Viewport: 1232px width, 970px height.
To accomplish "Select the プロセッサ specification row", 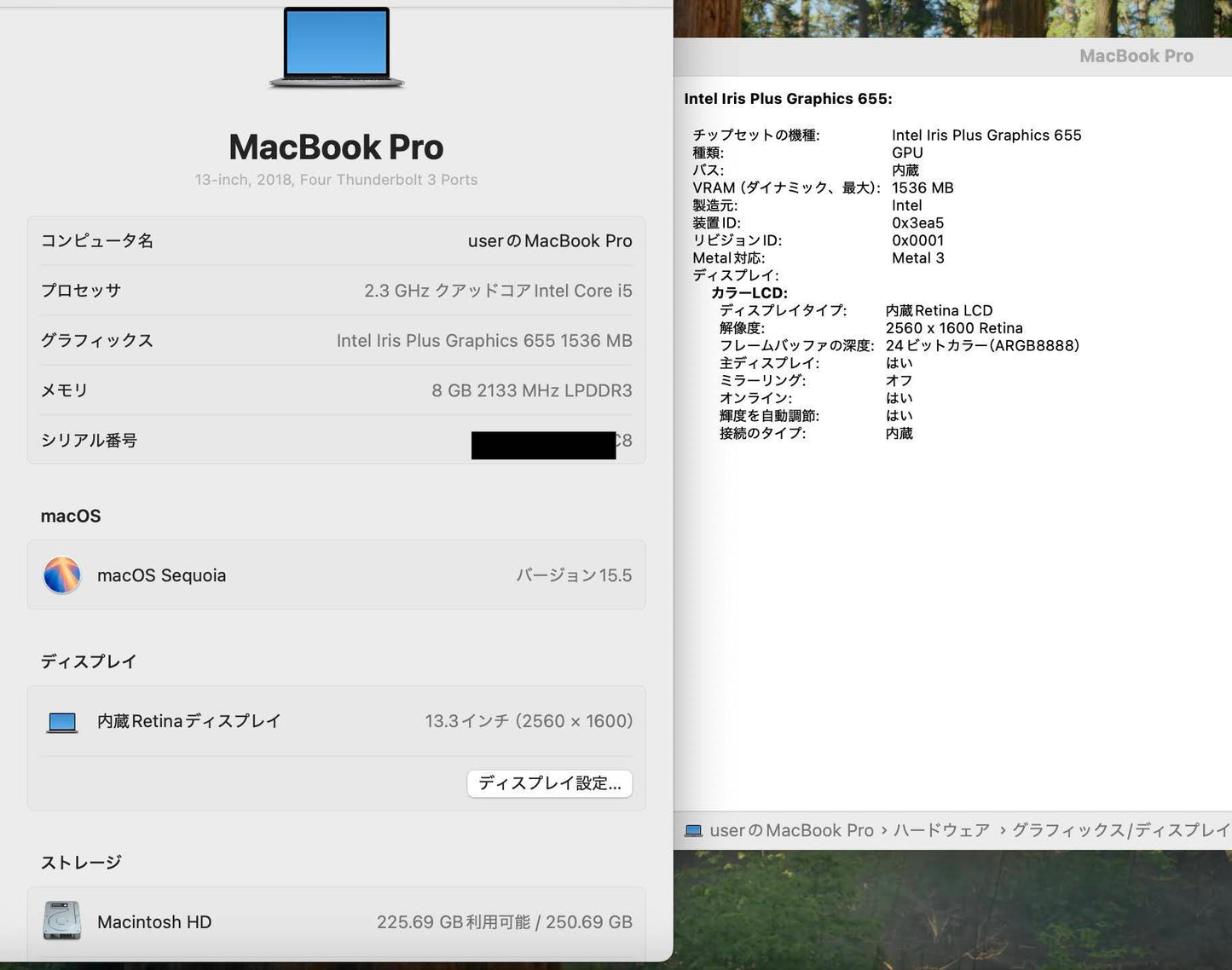I will [x=81, y=291].
